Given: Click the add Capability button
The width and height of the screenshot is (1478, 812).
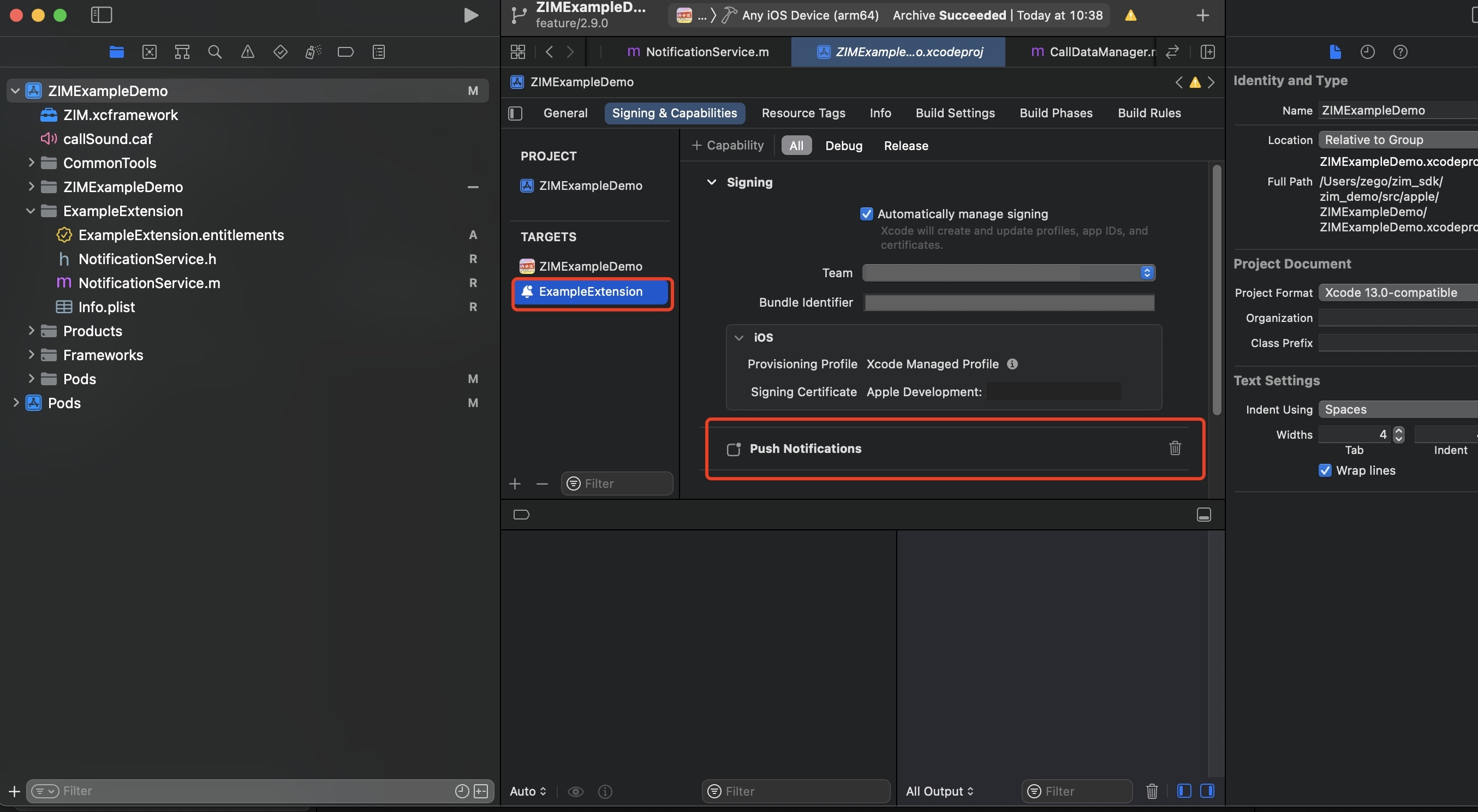Looking at the screenshot, I should coord(728,146).
